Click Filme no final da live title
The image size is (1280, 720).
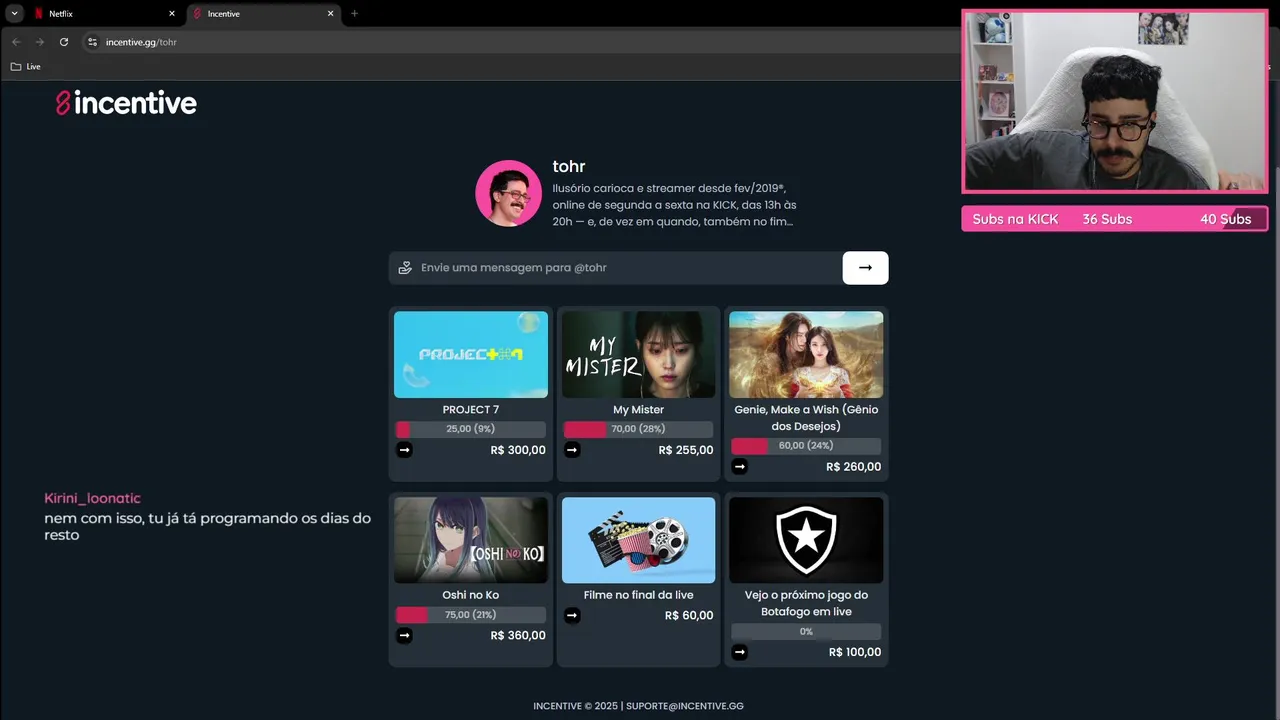638,595
